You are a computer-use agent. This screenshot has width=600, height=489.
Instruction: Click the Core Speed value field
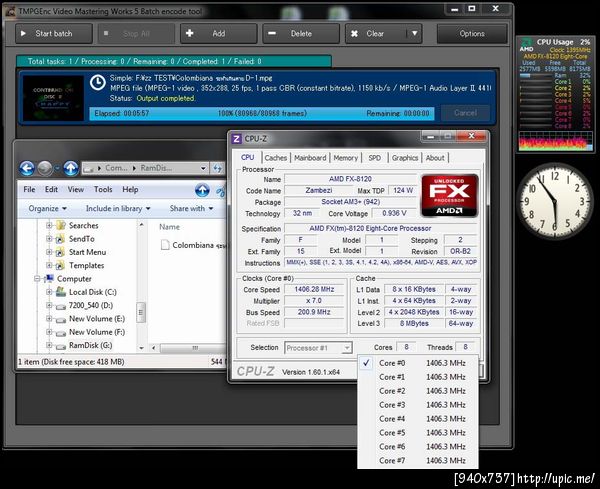pos(314,290)
